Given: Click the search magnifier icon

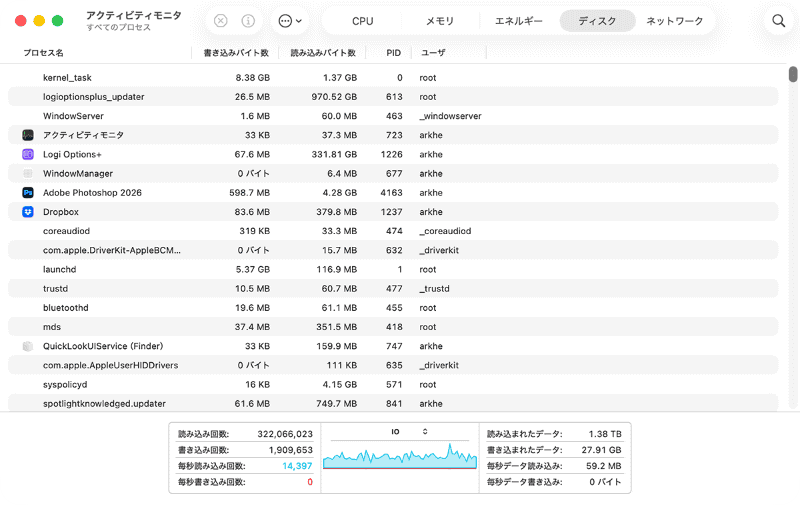Looking at the screenshot, I should tap(779, 21).
